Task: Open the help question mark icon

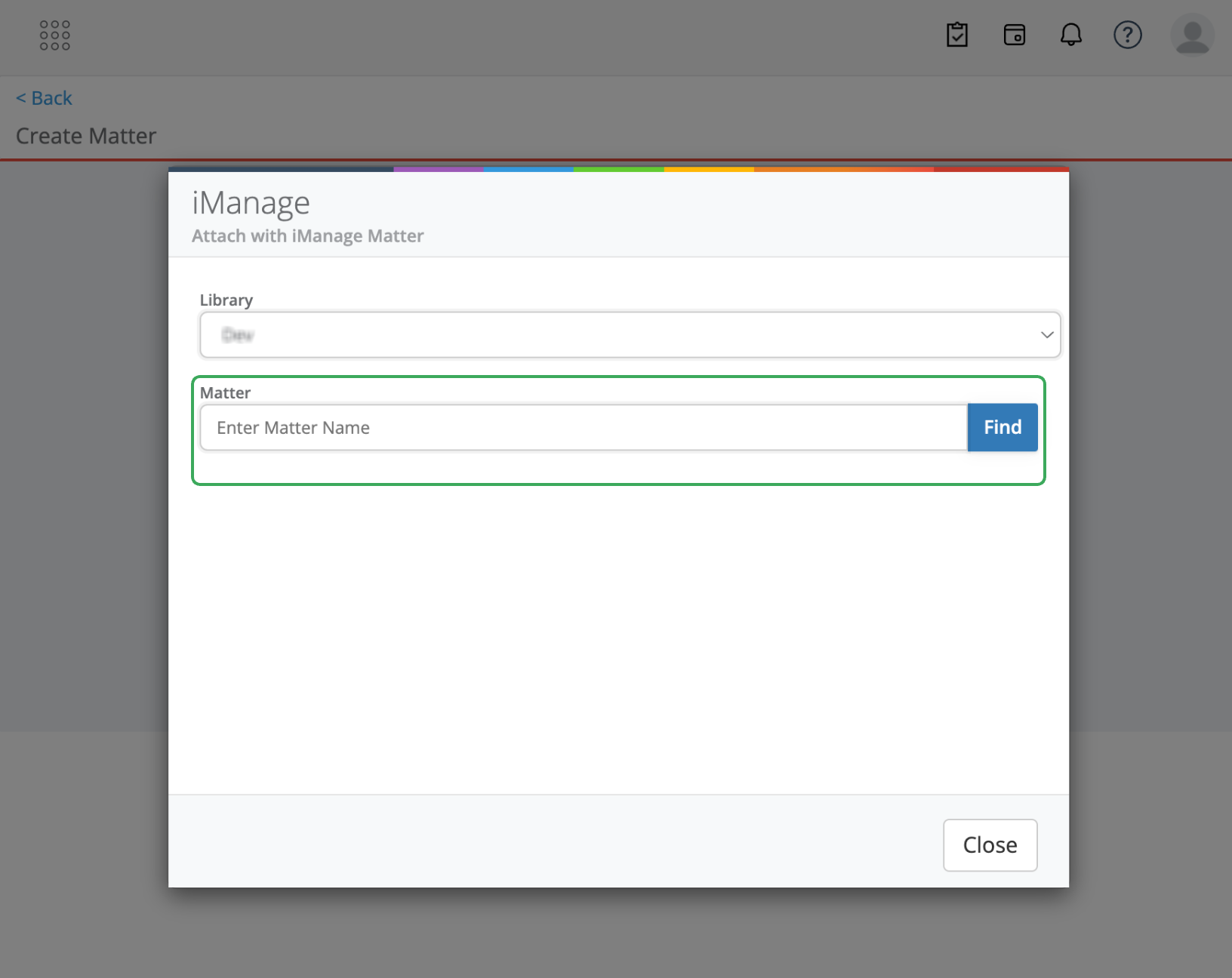Action: point(1128,35)
